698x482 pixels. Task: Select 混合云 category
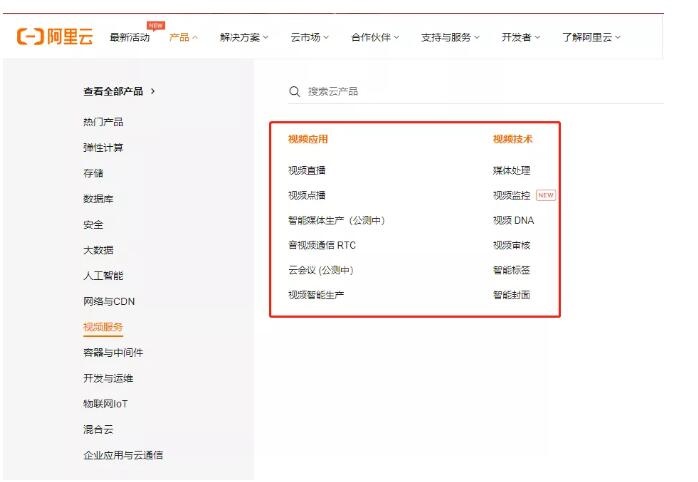click(98, 429)
